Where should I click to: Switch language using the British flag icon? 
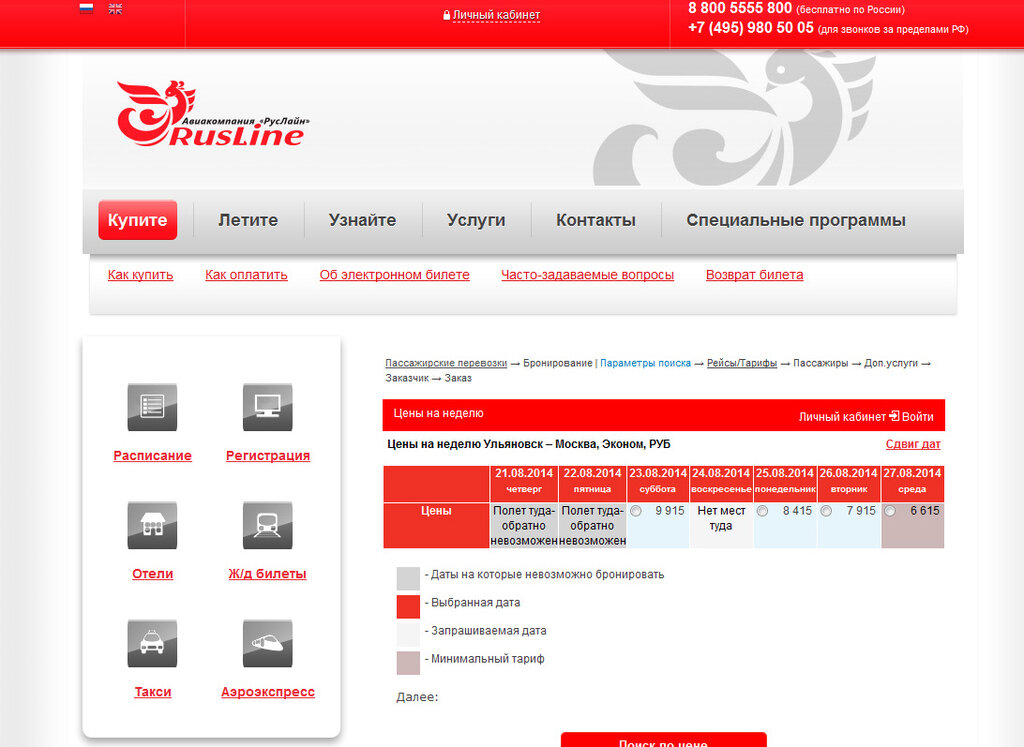[x=115, y=8]
